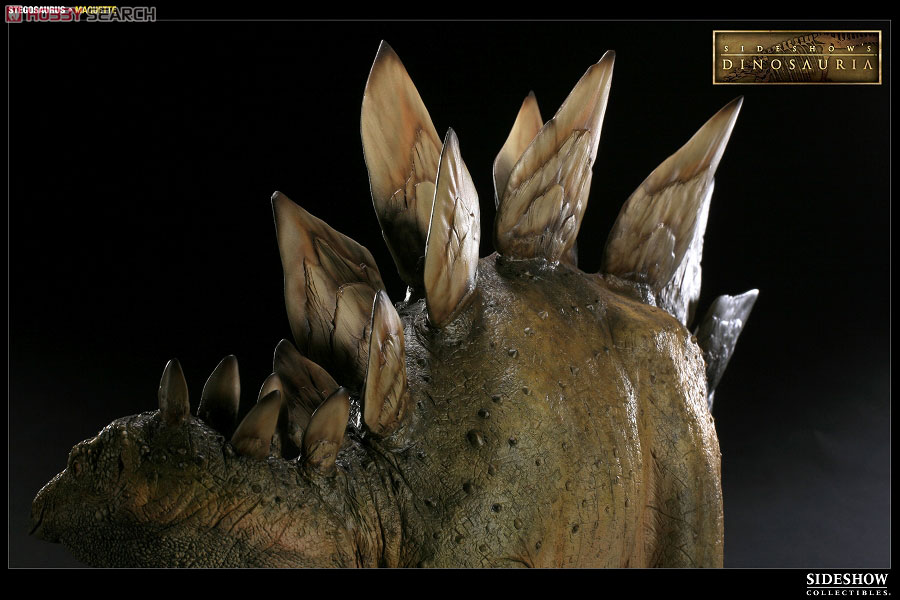Click the Sideshow's Dinosauria gold logo
Screen dimensions: 900x600
[x=797, y=57]
